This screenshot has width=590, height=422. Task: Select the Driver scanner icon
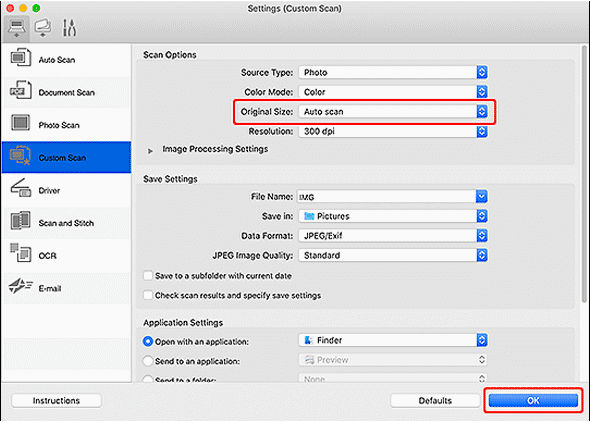[x=21, y=188]
